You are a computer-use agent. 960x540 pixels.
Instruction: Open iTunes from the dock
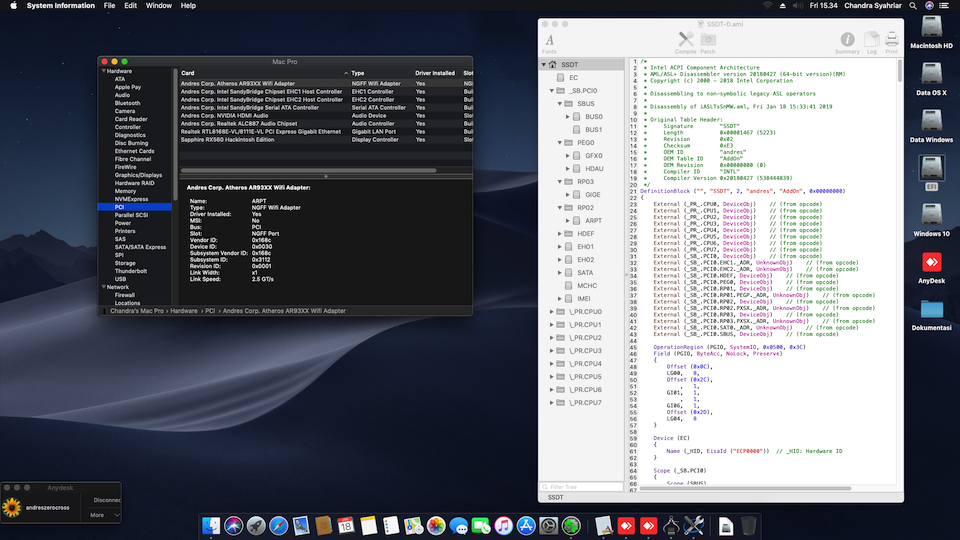(x=503, y=525)
